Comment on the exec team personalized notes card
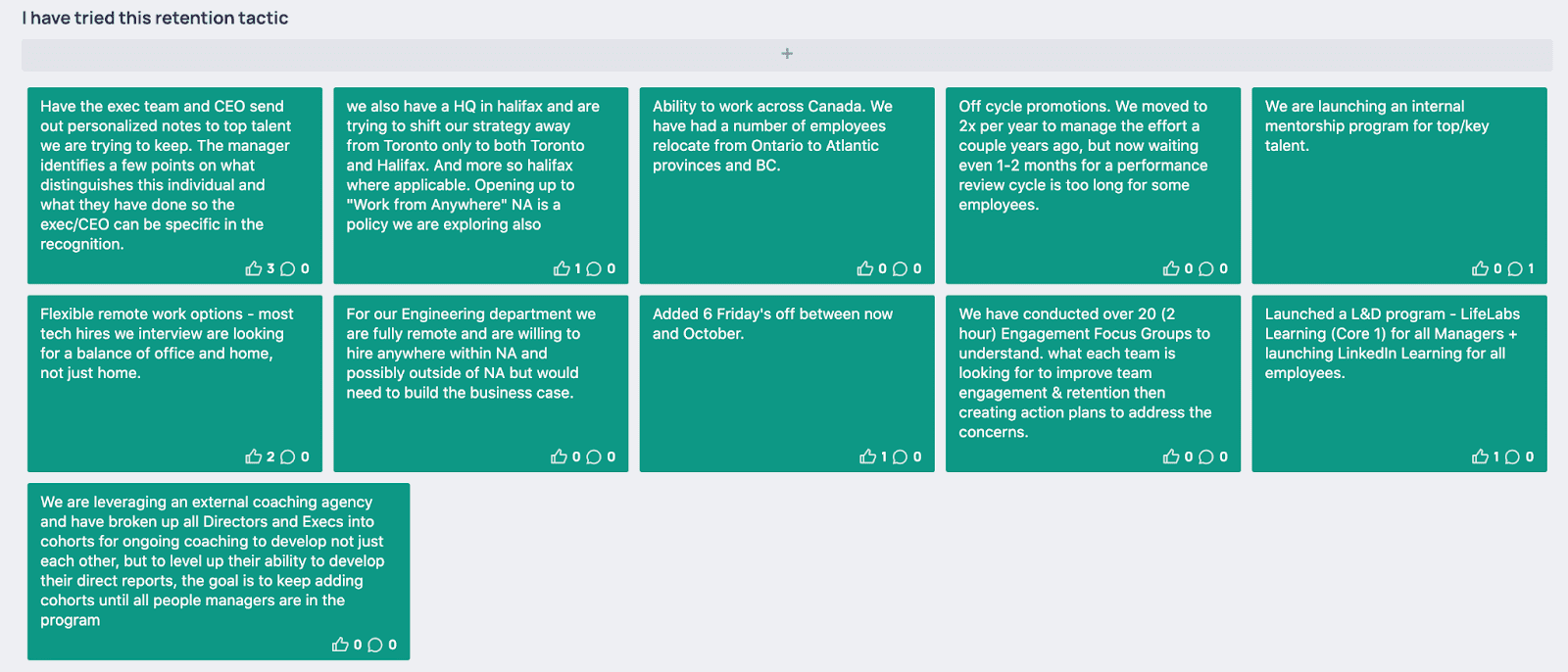This screenshot has width=1568, height=672. [288, 268]
